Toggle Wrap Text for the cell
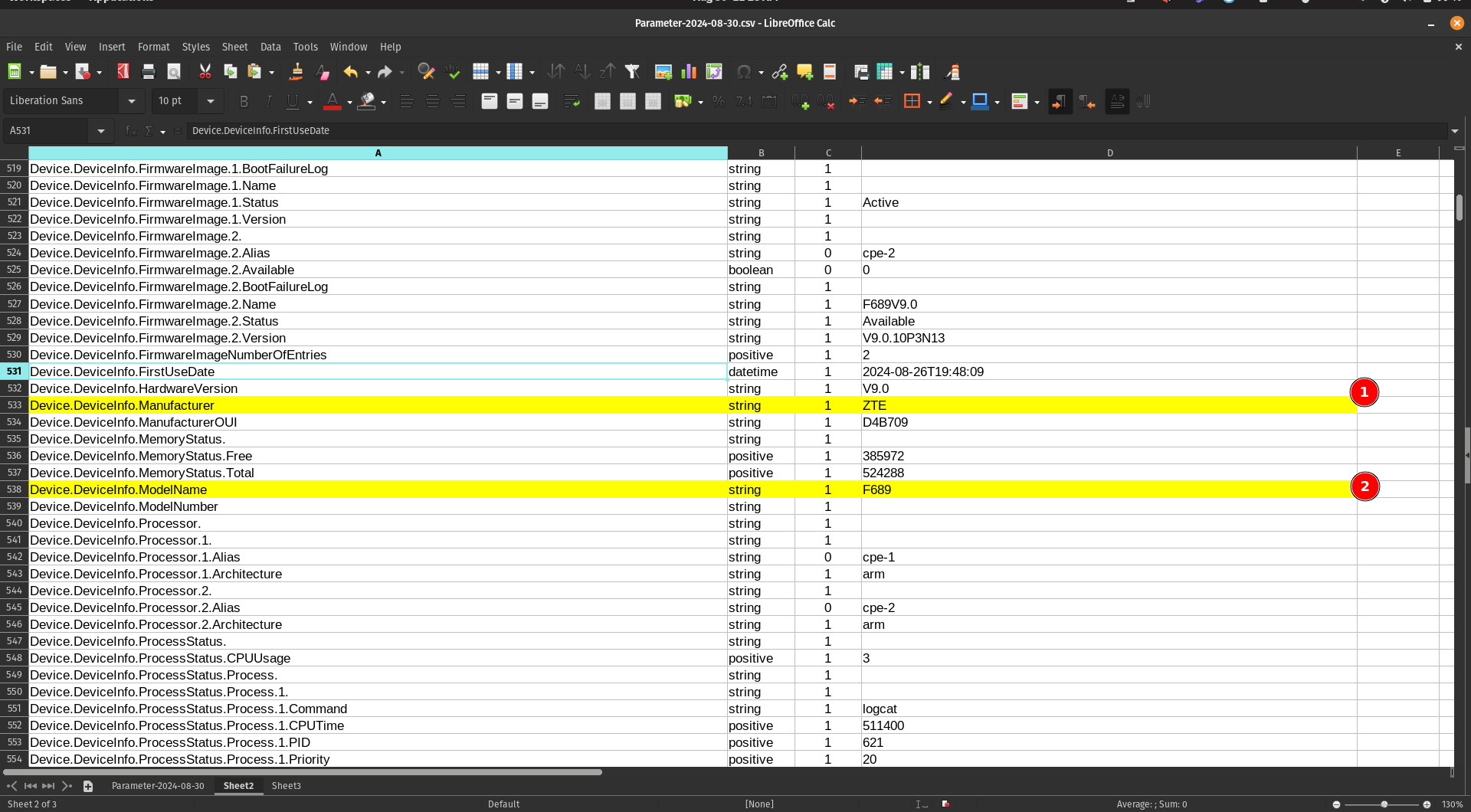1471x812 pixels. 571,101
